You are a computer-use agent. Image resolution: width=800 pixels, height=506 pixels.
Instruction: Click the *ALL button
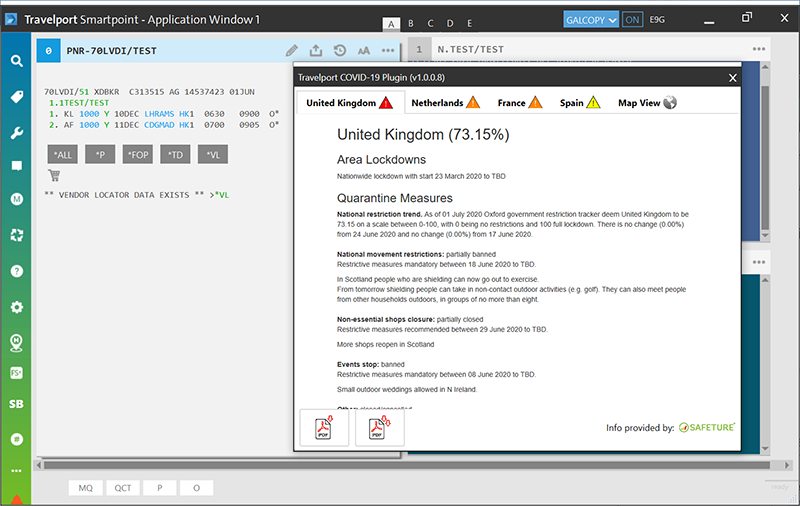63,155
